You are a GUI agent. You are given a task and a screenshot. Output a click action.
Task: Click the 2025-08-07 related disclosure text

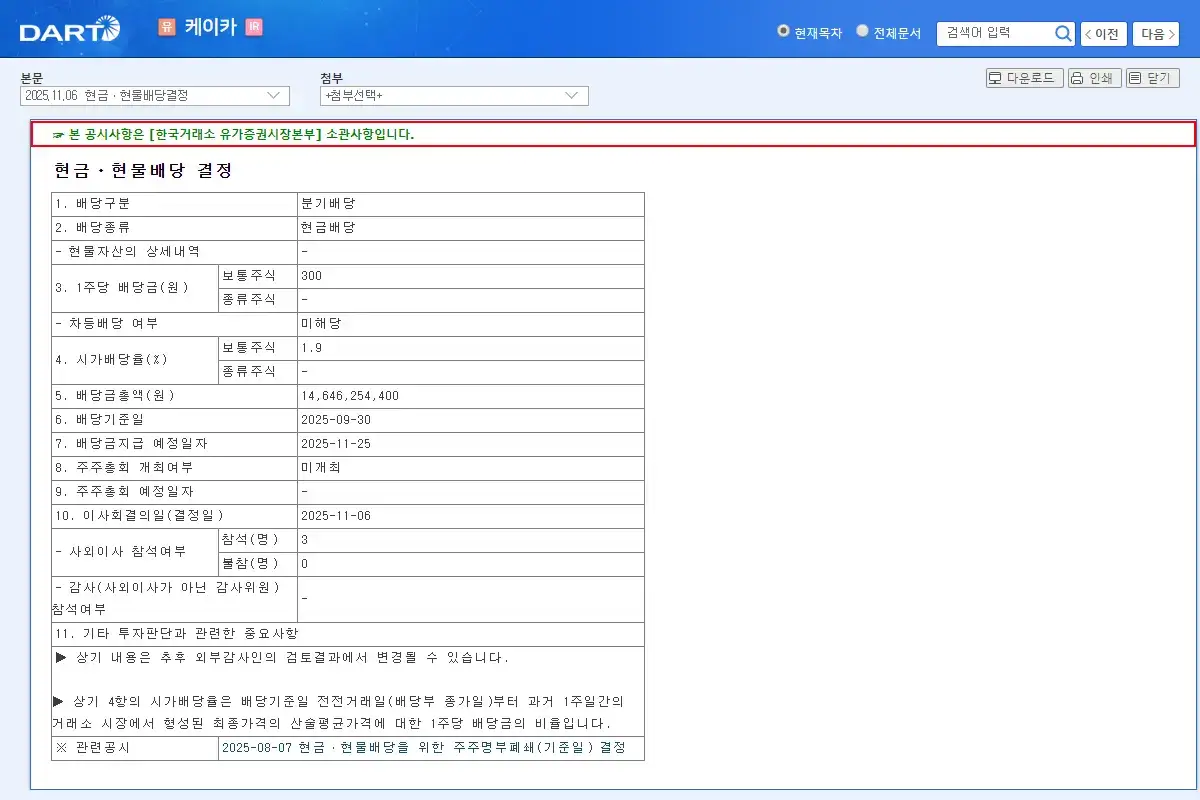click(x=424, y=748)
